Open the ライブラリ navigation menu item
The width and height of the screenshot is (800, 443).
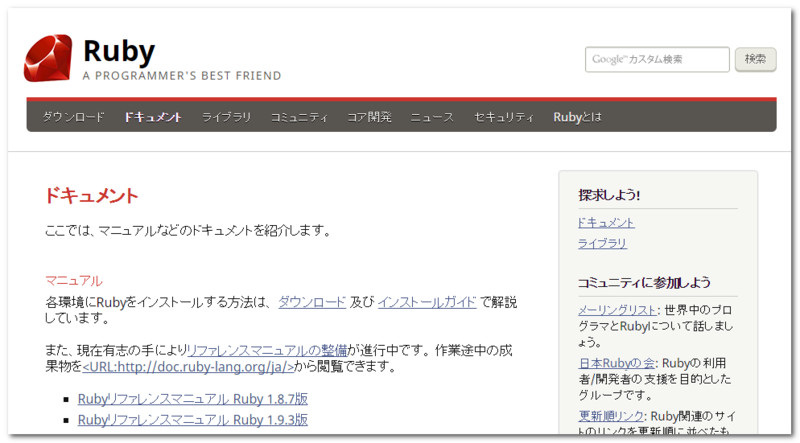226,117
